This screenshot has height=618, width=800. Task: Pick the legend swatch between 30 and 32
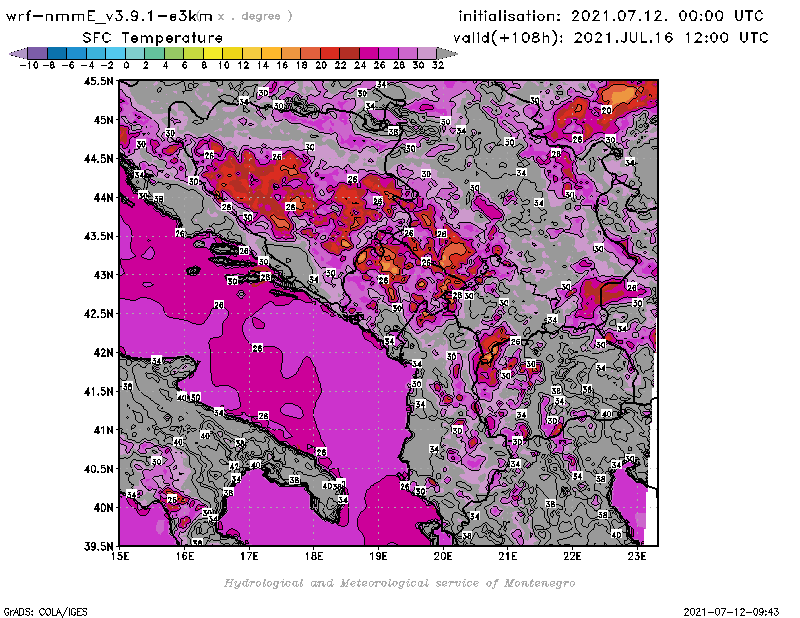(427, 53)
